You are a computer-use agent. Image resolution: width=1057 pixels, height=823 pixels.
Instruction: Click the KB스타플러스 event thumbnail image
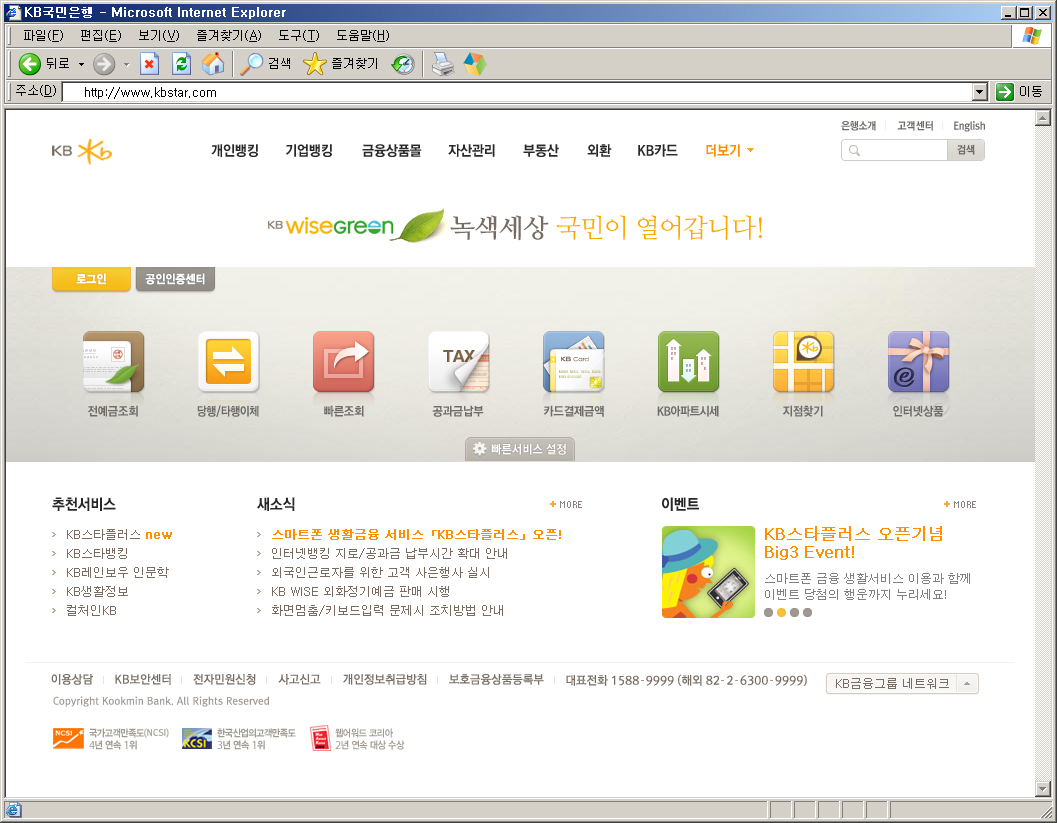pos(708,572)
